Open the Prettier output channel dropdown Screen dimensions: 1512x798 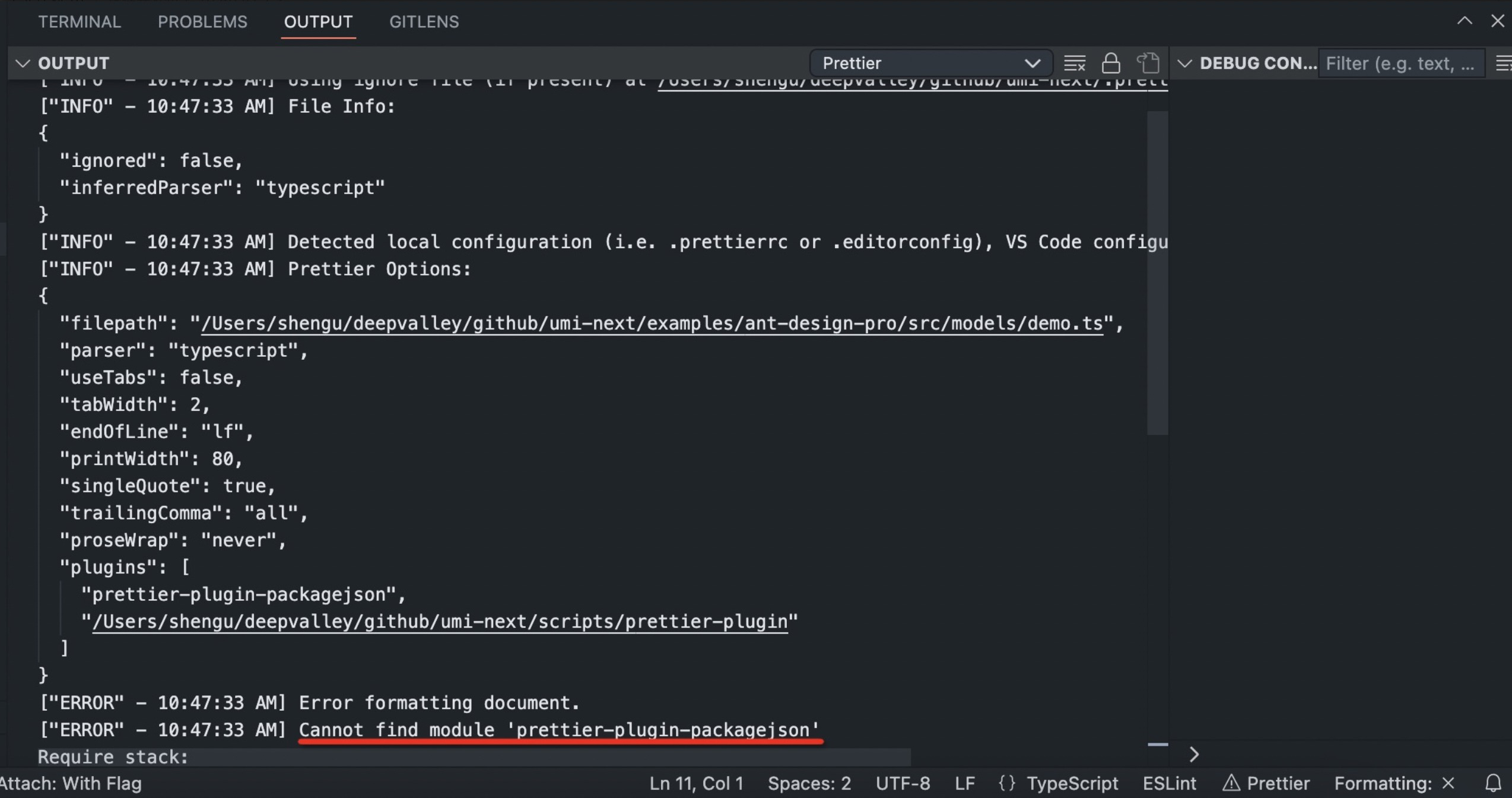click(x=930, y=63)
